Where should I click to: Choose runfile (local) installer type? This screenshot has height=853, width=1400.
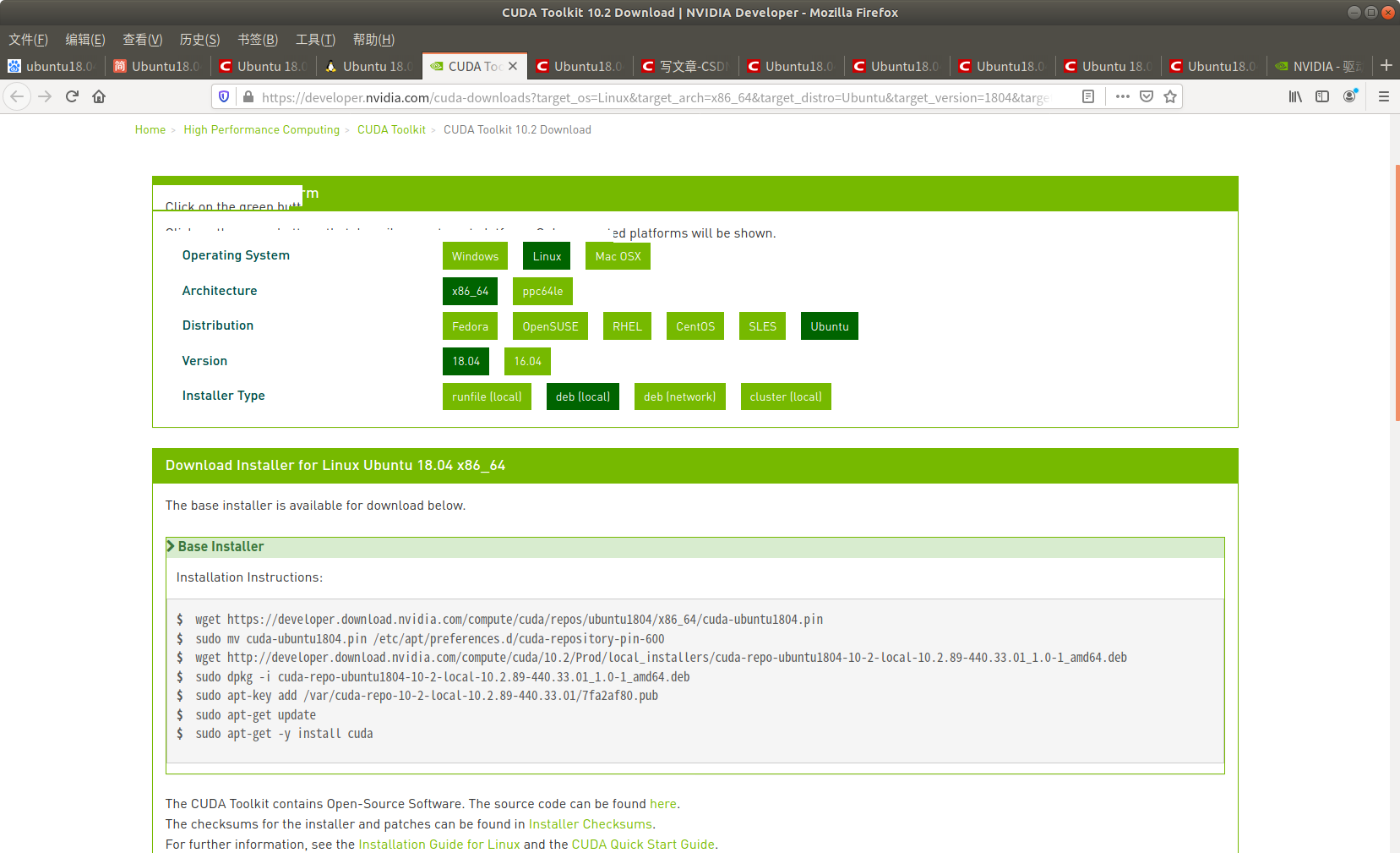tap(487, 396)
